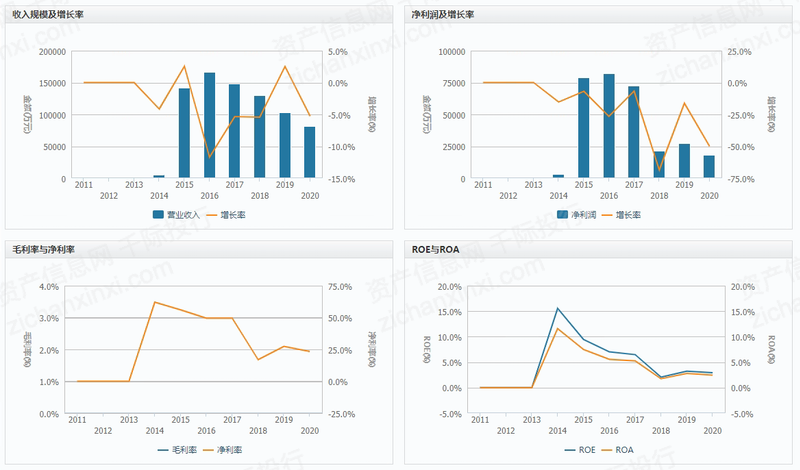Toggle 净利润 legend item in profit chart

(x=577, y=215)
